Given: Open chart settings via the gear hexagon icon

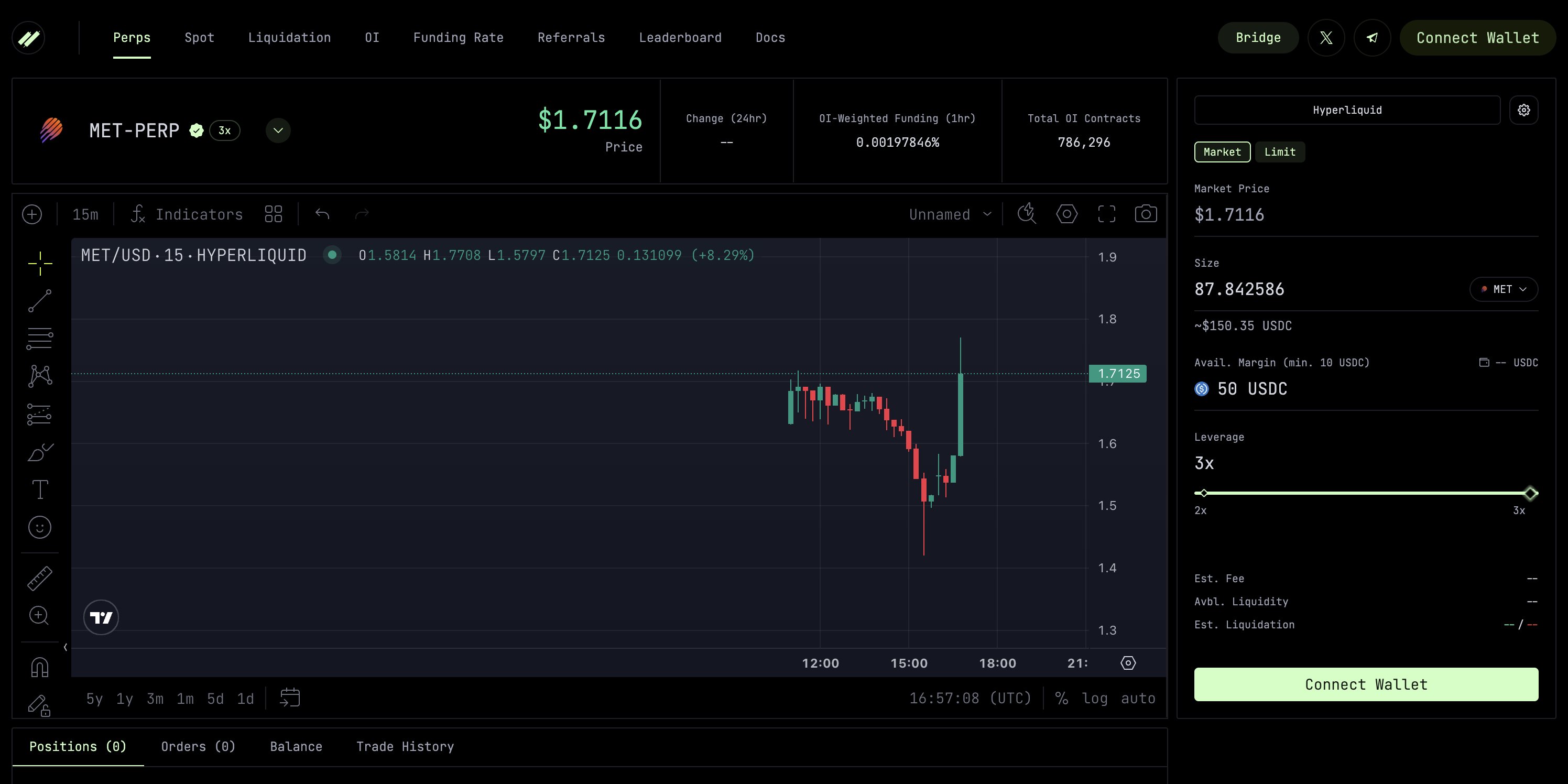Looking at the screenshot, I should tap(1066, 214).
